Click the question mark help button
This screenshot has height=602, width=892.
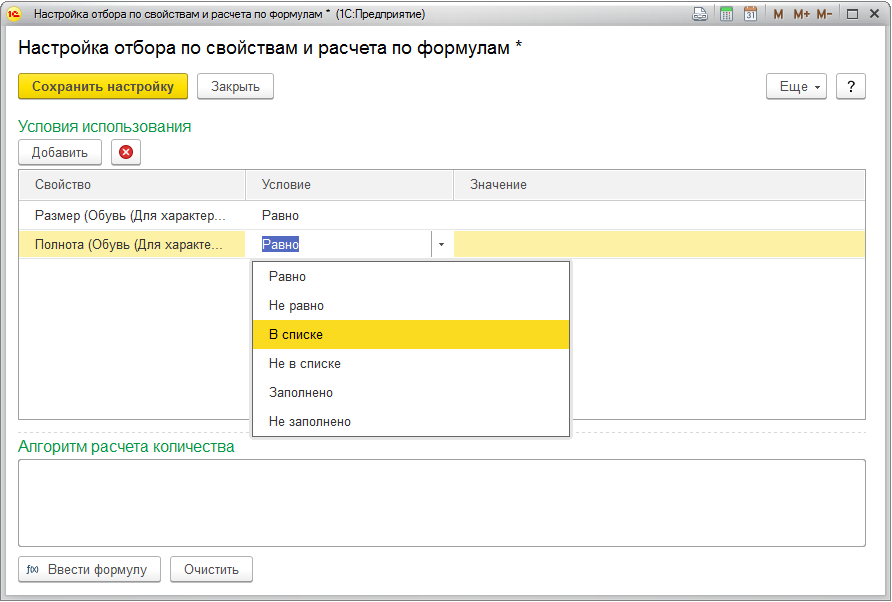(x=850, y=86)
